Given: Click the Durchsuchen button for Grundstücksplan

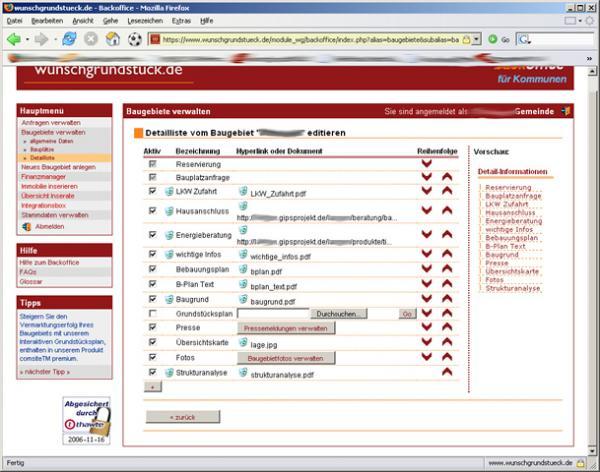Looking at the screenshot, I should coord(339,314).
